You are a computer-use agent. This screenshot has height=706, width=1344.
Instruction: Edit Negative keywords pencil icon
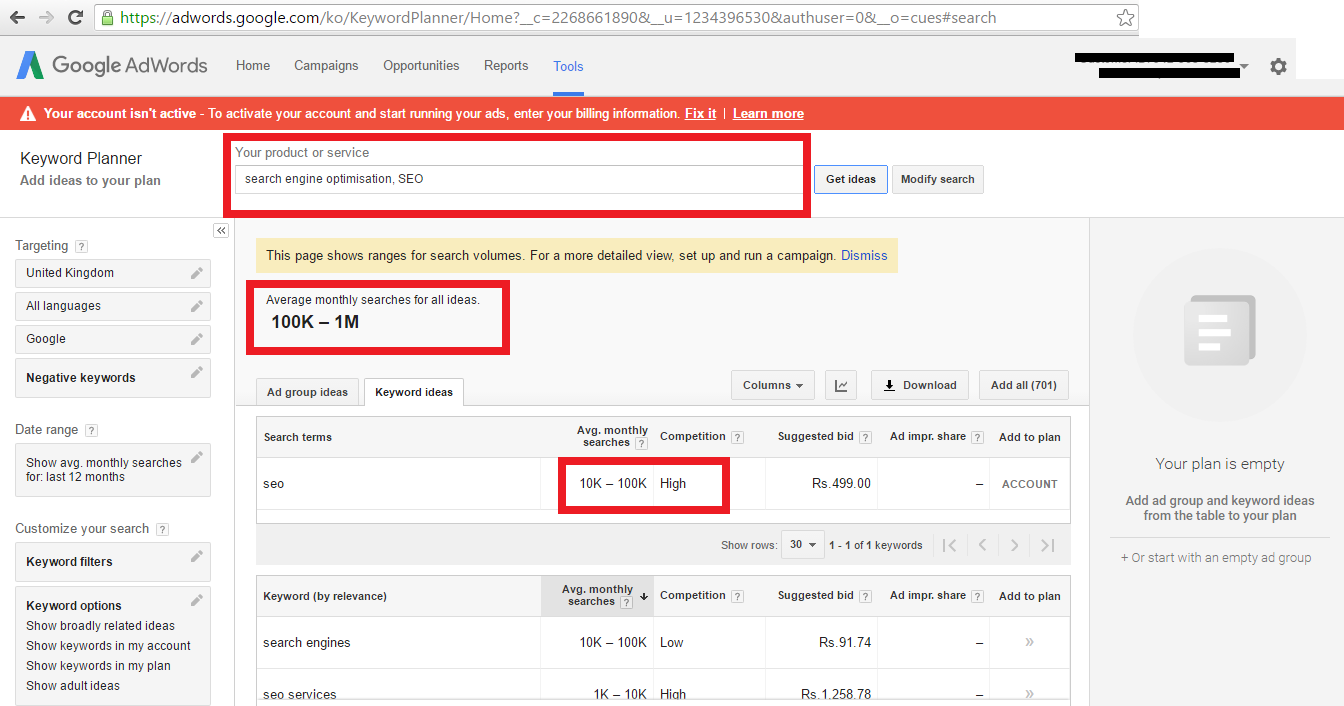[197, 372]
